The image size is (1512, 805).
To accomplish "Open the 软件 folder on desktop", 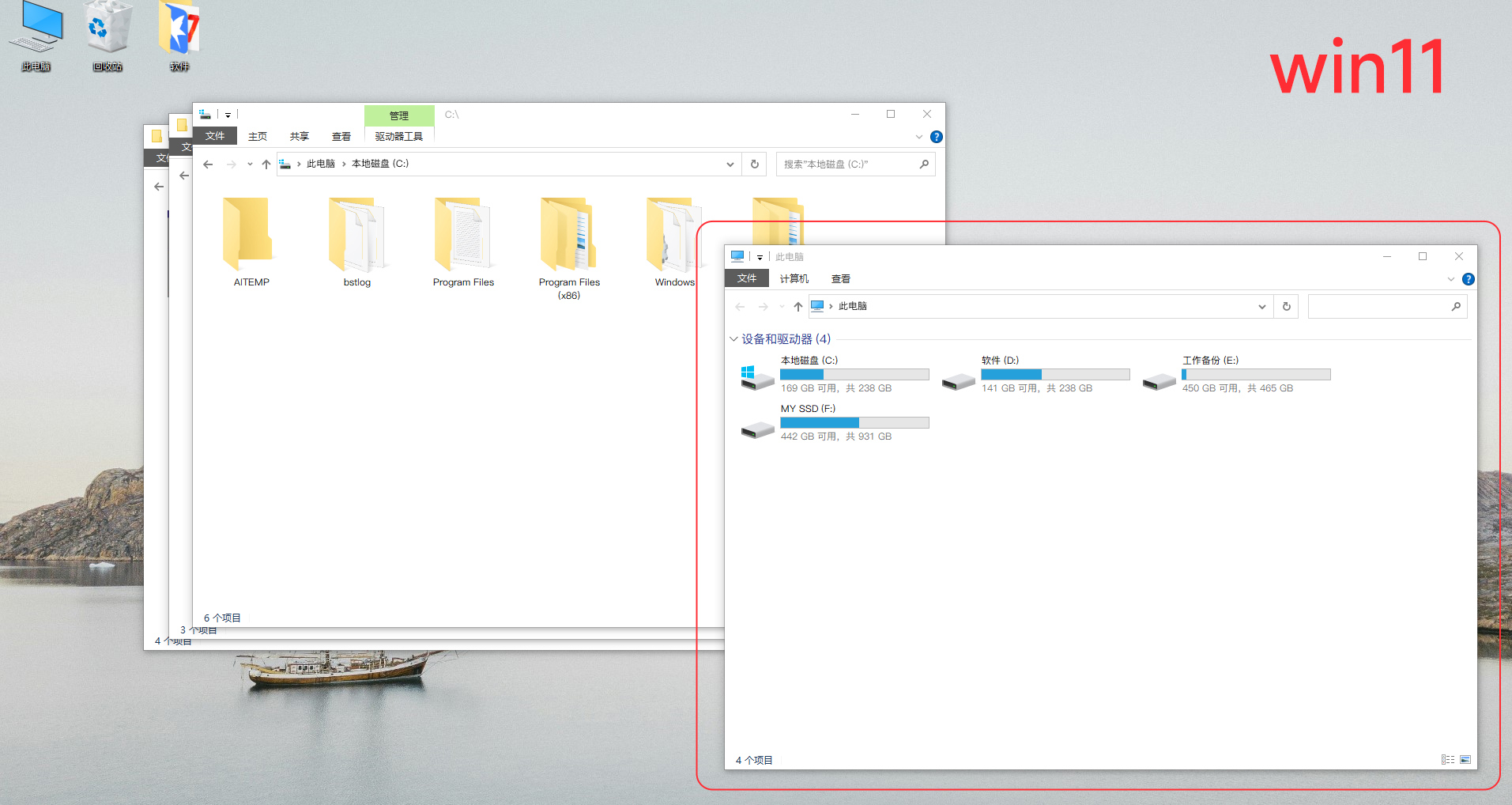I will point(179,36).
